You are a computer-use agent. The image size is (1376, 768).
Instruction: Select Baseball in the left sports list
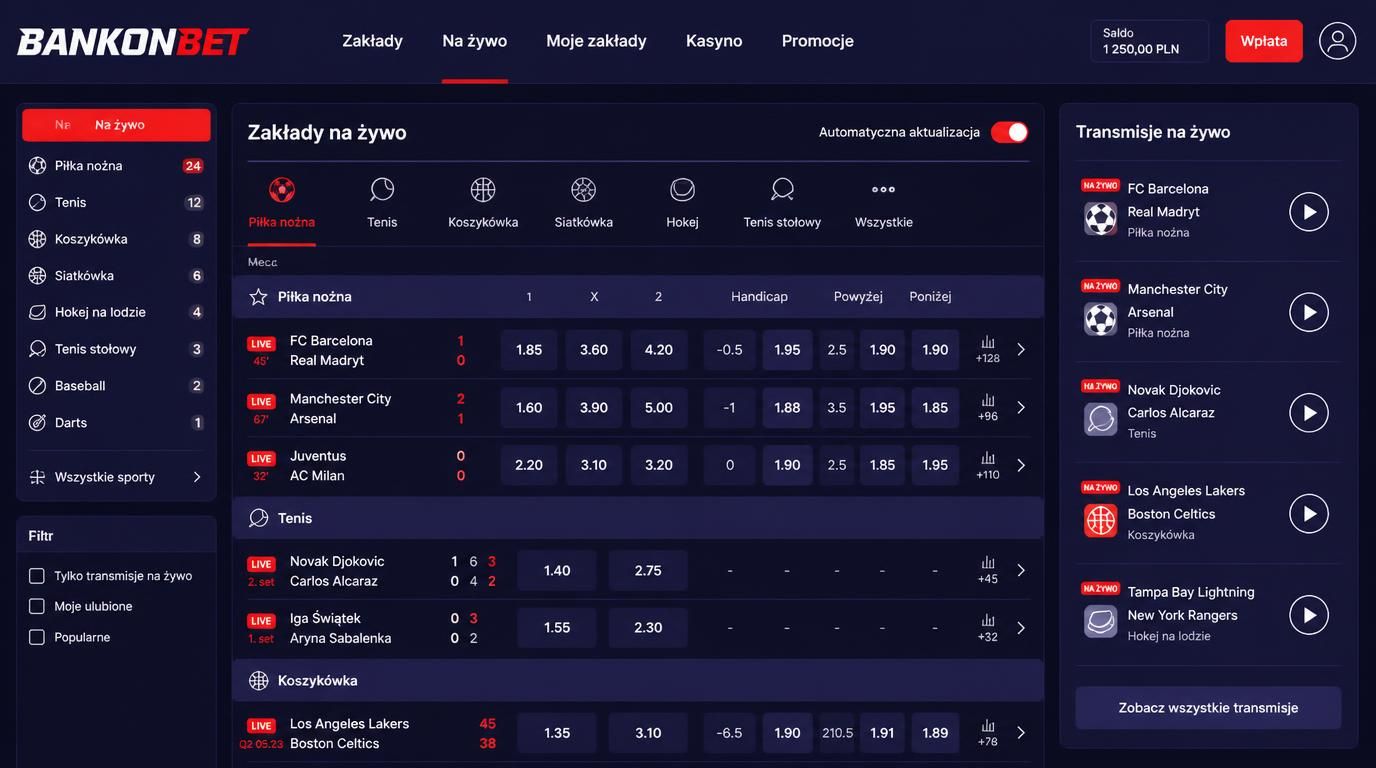116,385
